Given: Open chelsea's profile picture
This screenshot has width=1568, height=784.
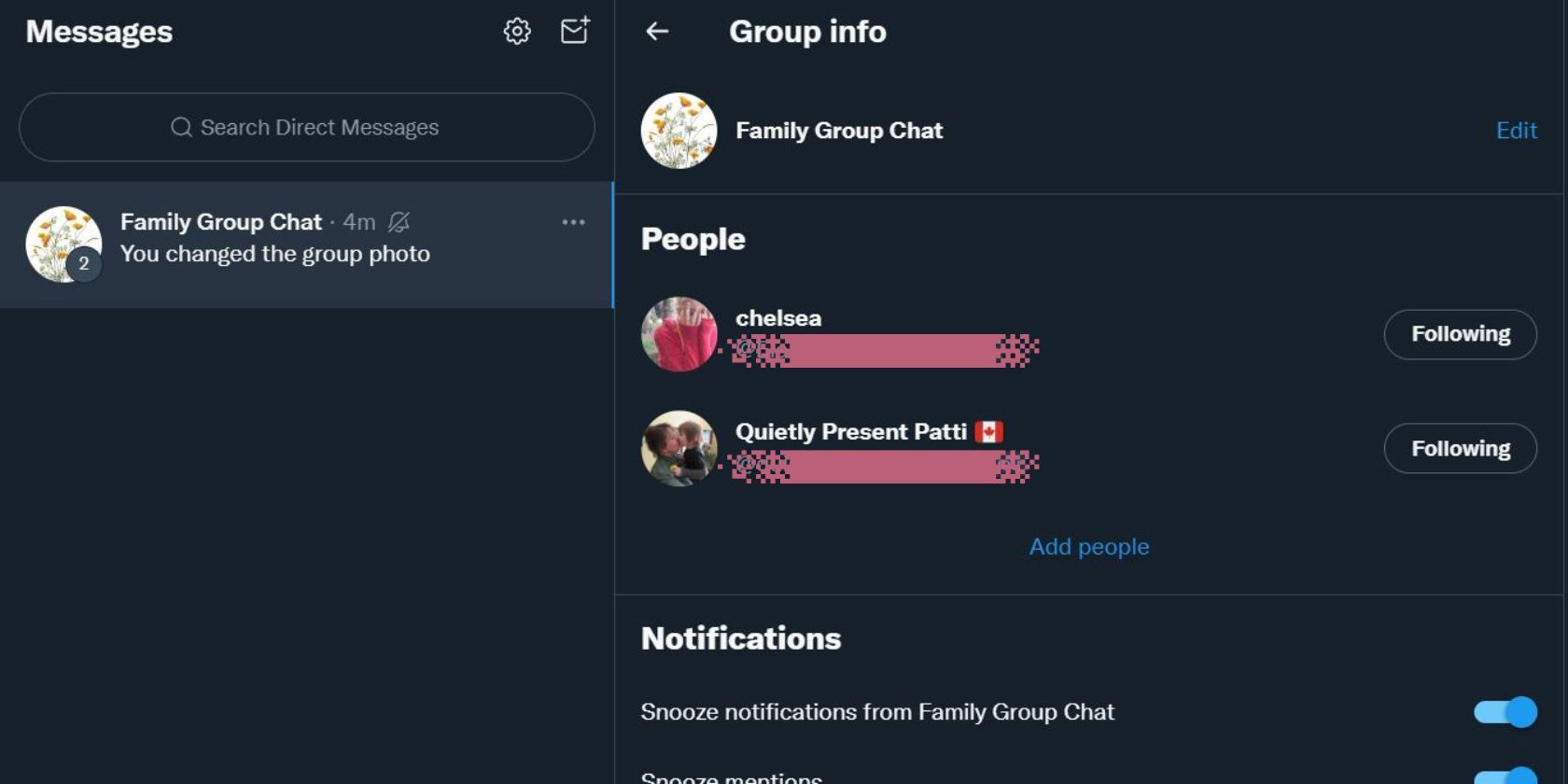Looking at the screenshot, I should click(x=679, y=334).
